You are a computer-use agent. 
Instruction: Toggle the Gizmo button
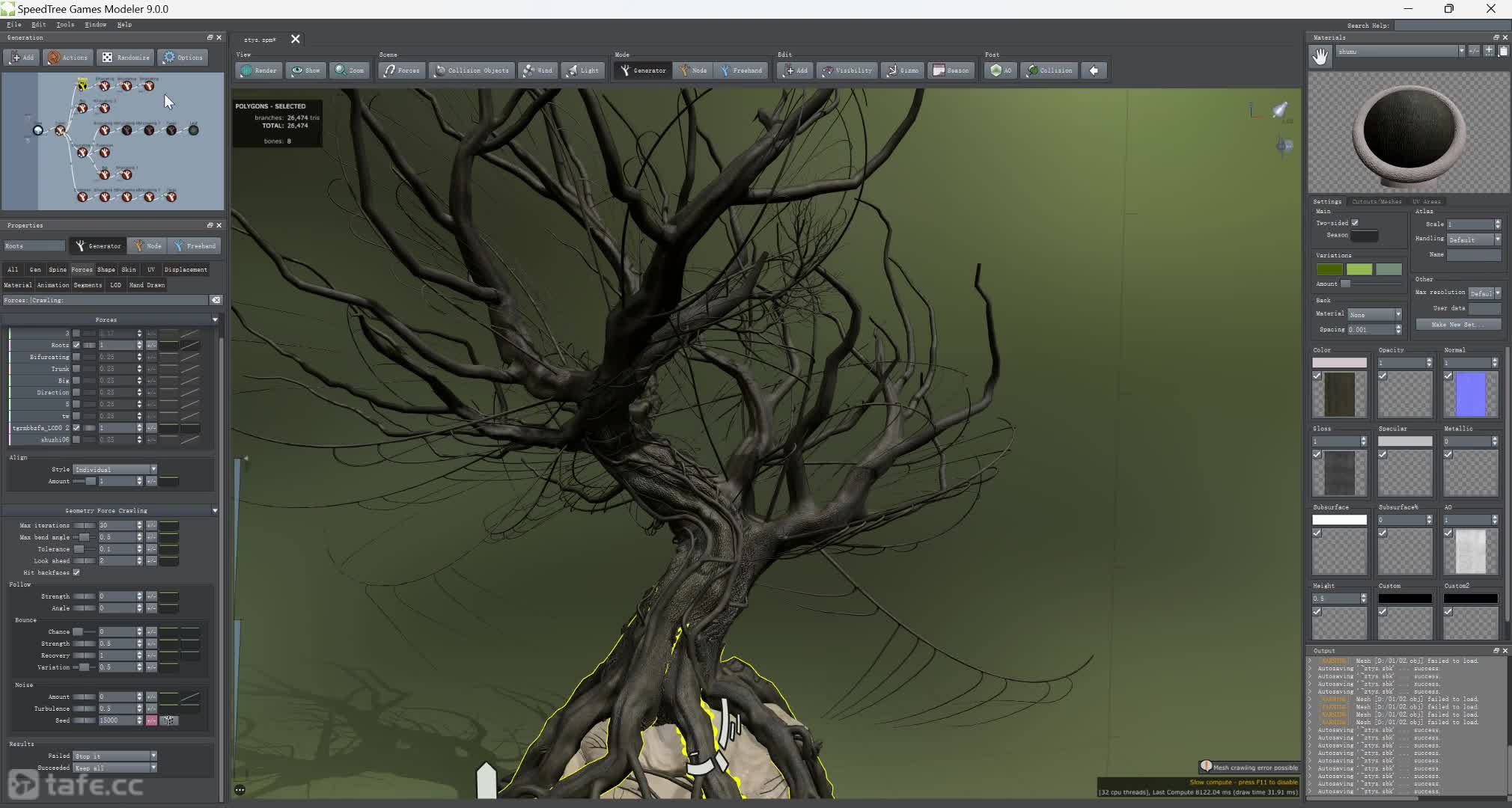[x=903, y=70]
